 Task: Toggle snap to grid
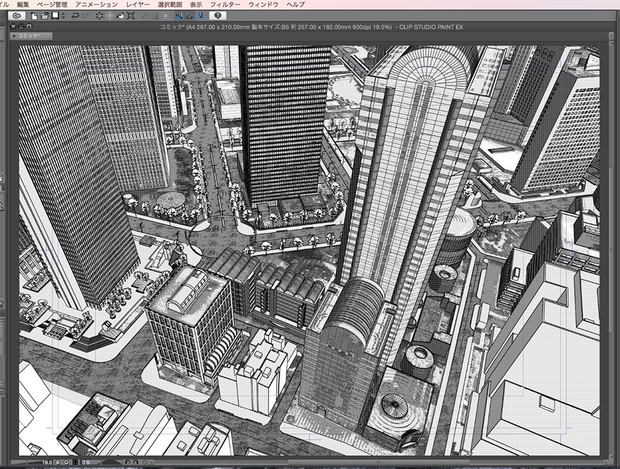200,16
